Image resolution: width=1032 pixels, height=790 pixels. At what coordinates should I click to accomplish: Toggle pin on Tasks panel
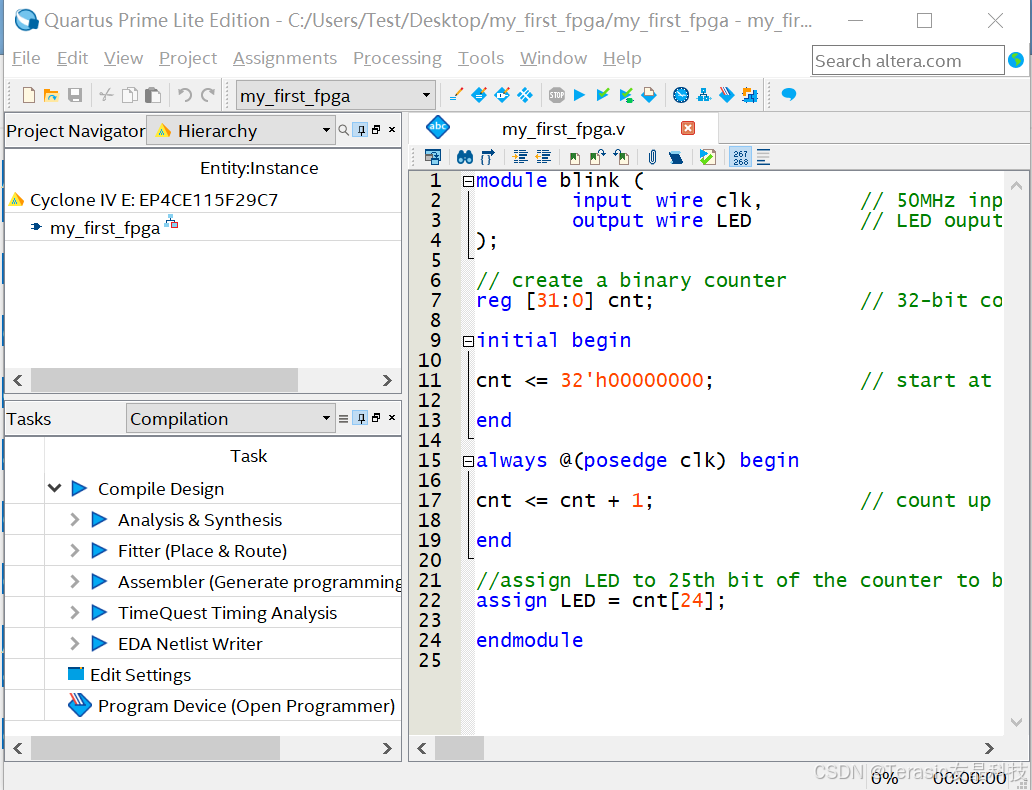pos(361,418)
